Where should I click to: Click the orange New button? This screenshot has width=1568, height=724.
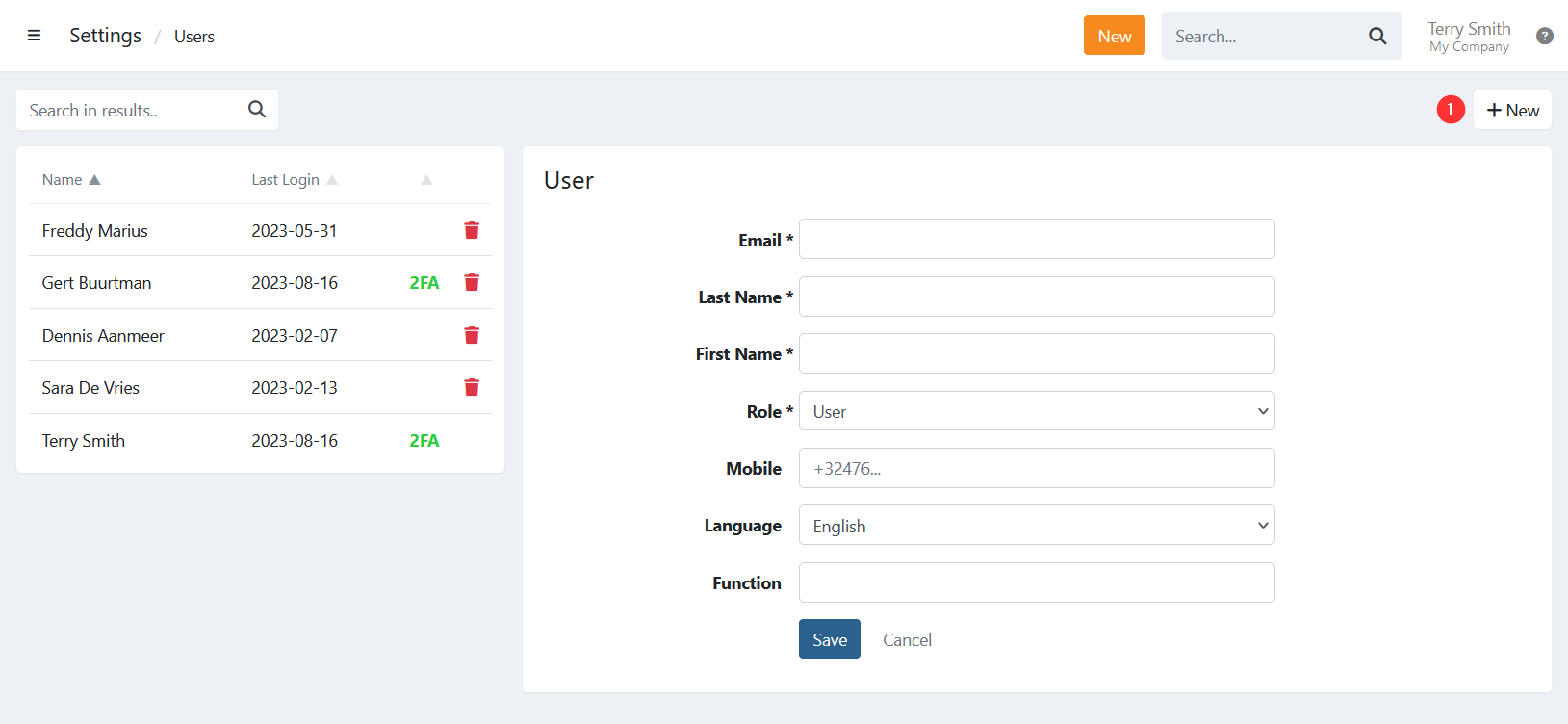pos(1114,36)
